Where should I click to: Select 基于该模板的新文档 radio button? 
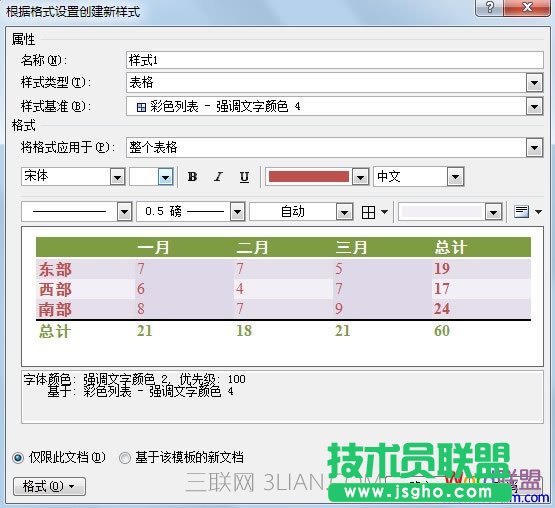point(125,458)
